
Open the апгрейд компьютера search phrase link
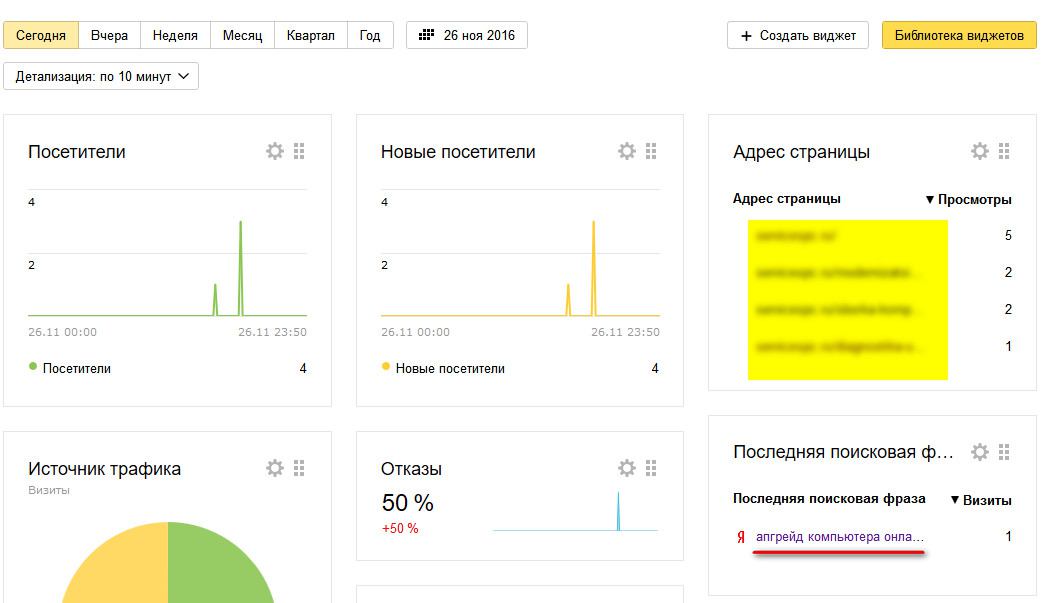pos(839,537)
